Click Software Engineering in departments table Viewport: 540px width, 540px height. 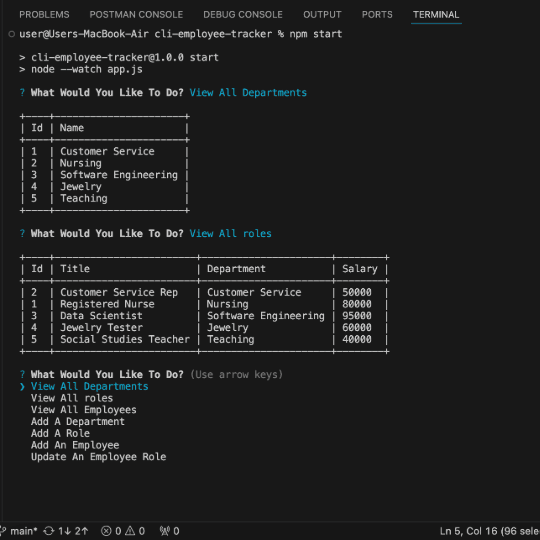point(119,175)
